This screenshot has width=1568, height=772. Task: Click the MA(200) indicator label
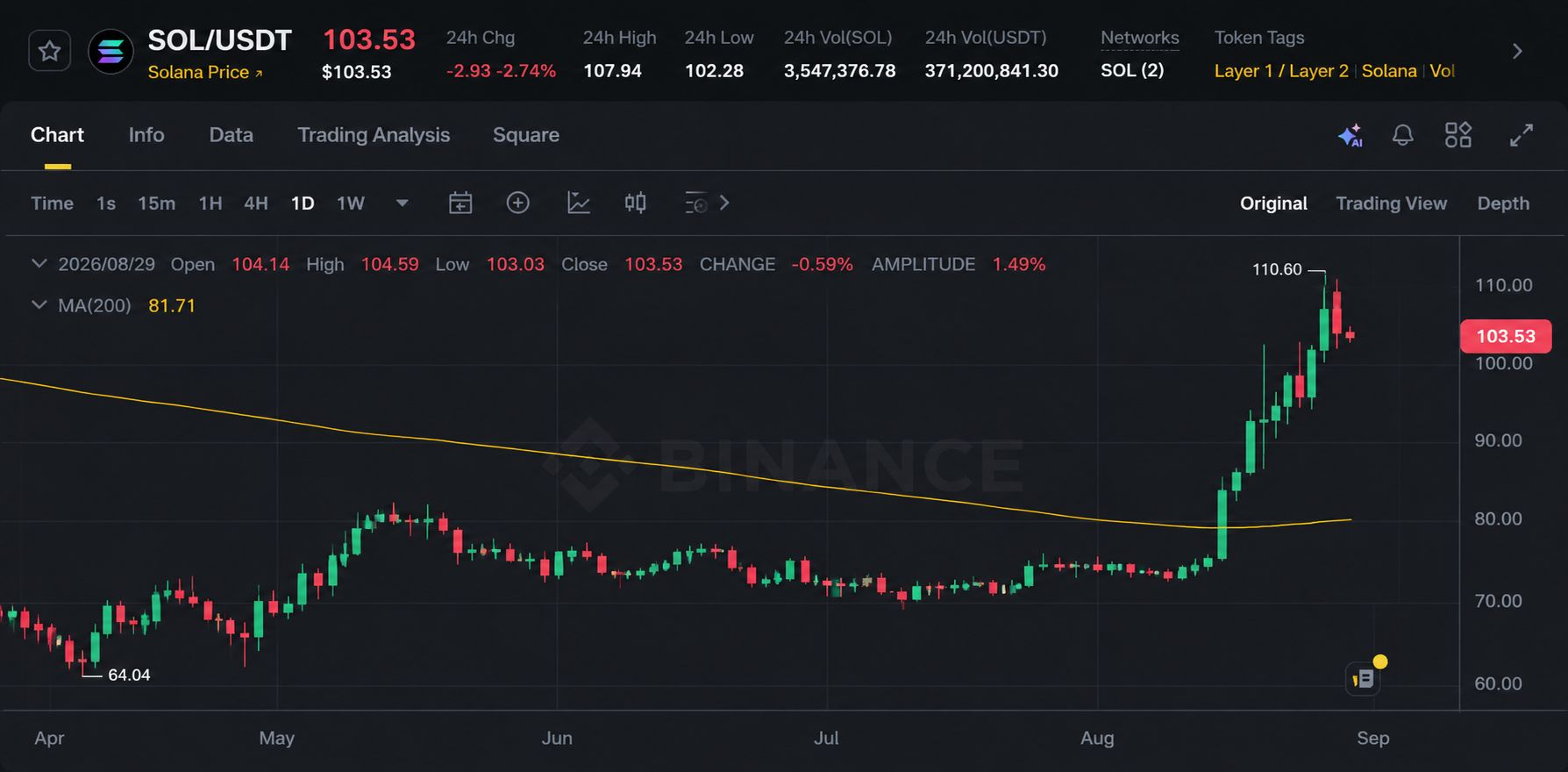click(95, 305)
